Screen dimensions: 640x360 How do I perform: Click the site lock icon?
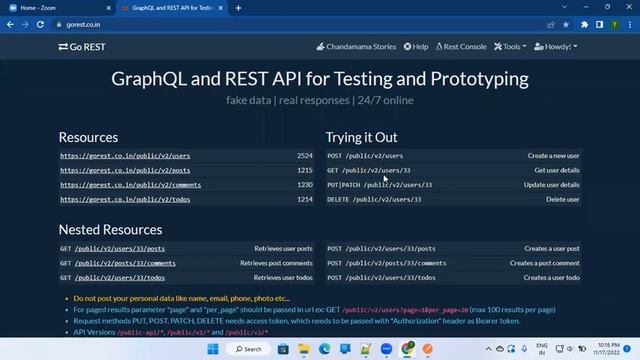tap(59, 24)
